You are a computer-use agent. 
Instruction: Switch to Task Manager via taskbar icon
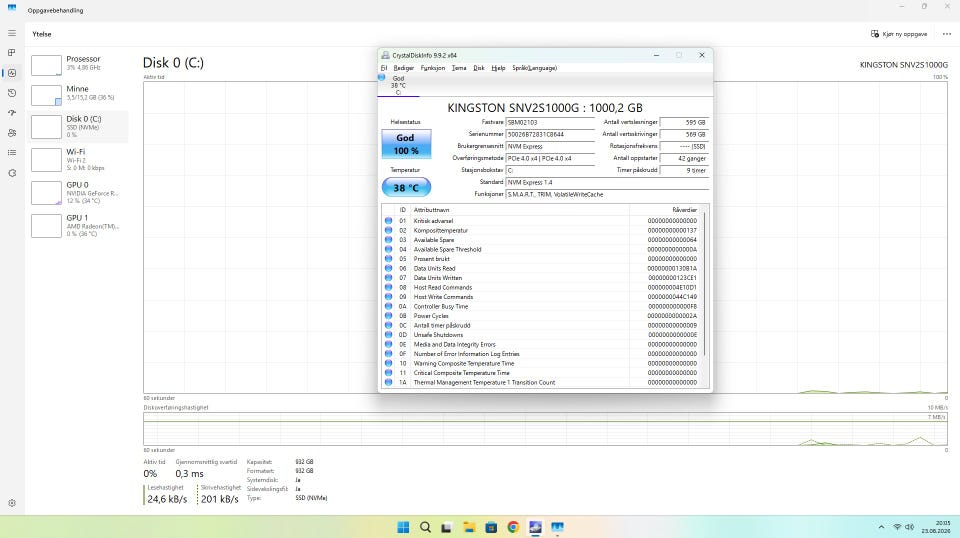click(557, 527)
